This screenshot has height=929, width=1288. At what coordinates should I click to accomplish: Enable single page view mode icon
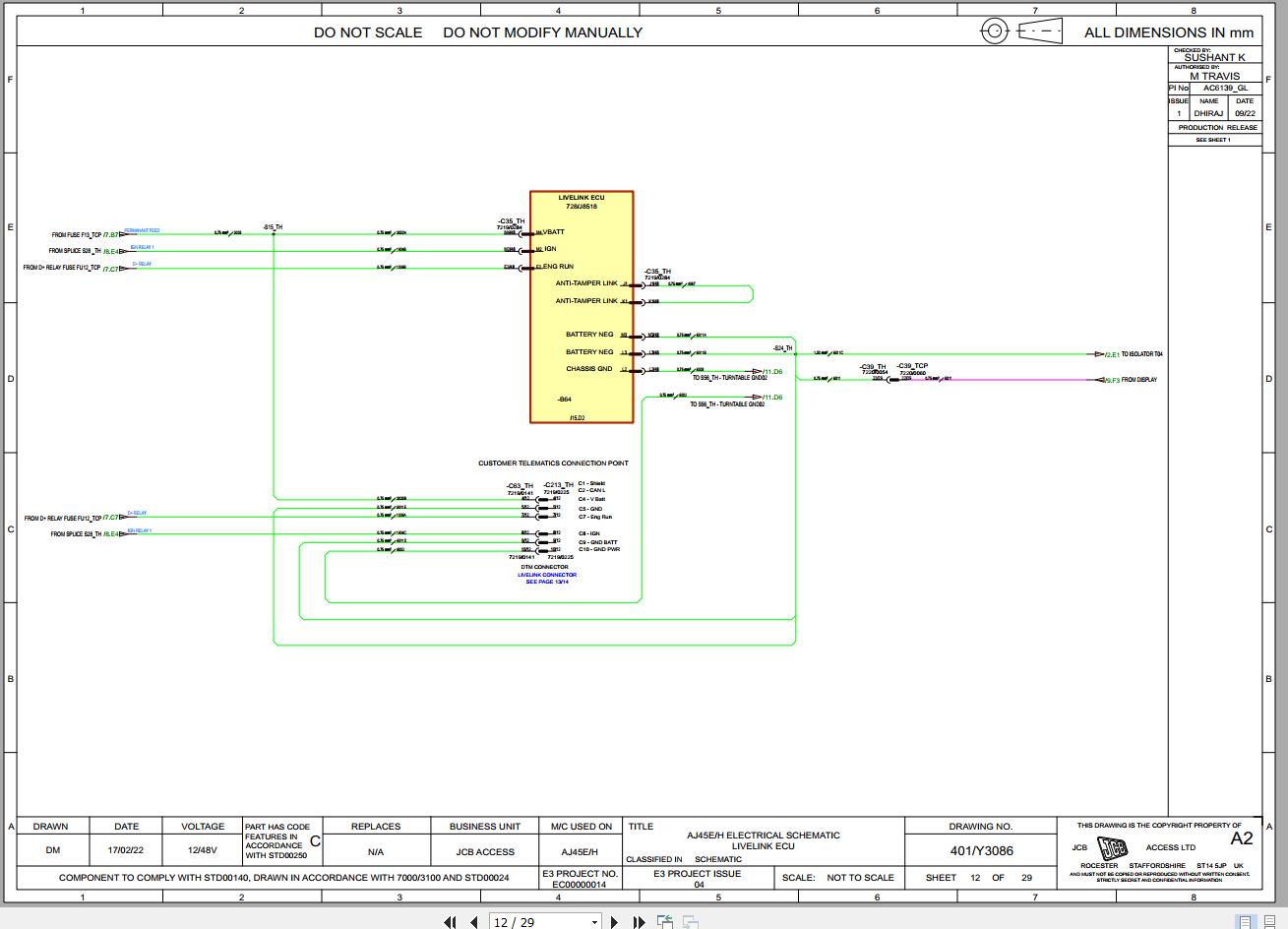click(1246, 922)
